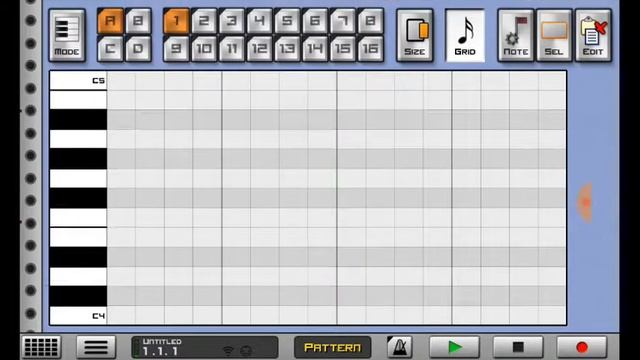Select pattern slot 2

click(x=204, y=21)
